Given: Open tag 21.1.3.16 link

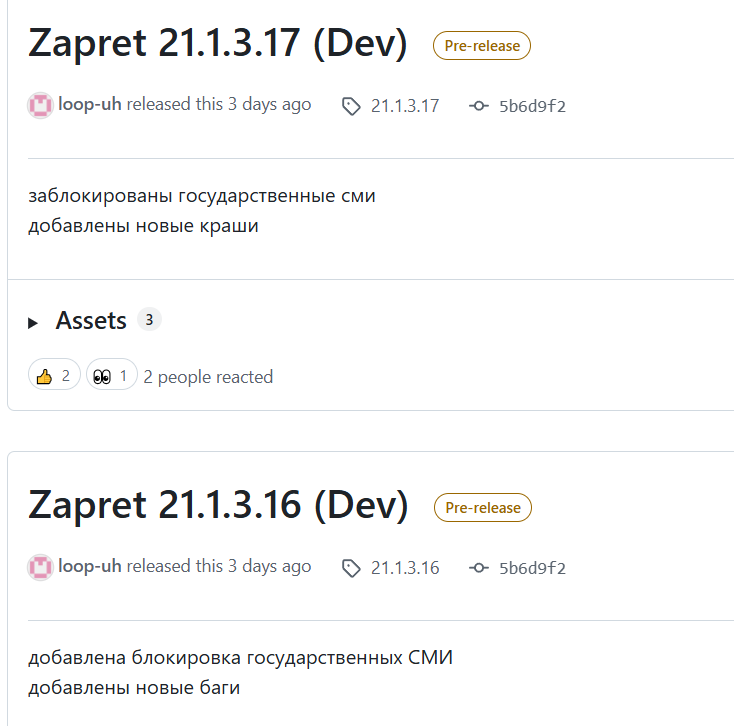Looking at the screenshot, I should coord(405,568).
